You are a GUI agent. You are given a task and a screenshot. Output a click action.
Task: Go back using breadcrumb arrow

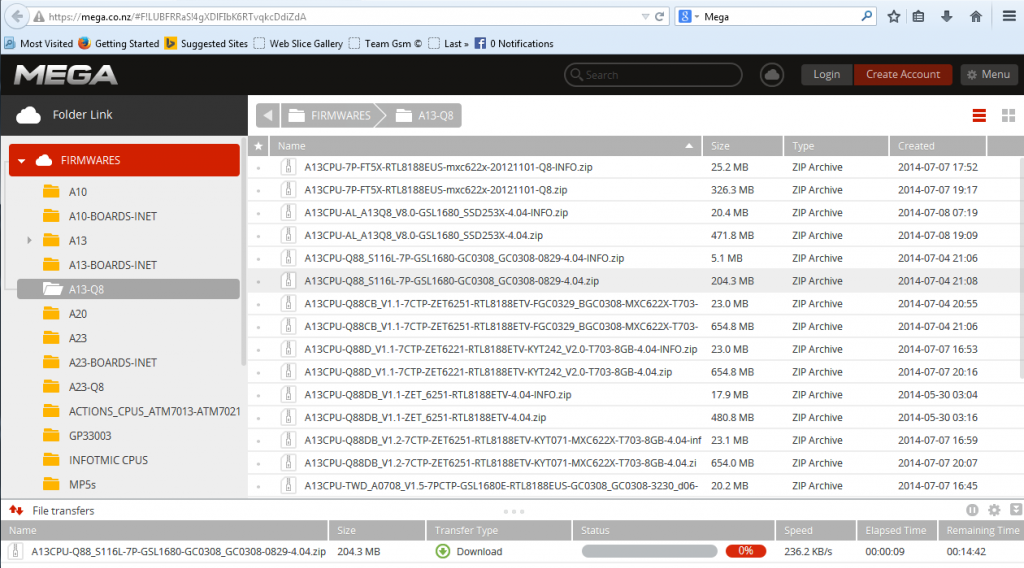268,115
